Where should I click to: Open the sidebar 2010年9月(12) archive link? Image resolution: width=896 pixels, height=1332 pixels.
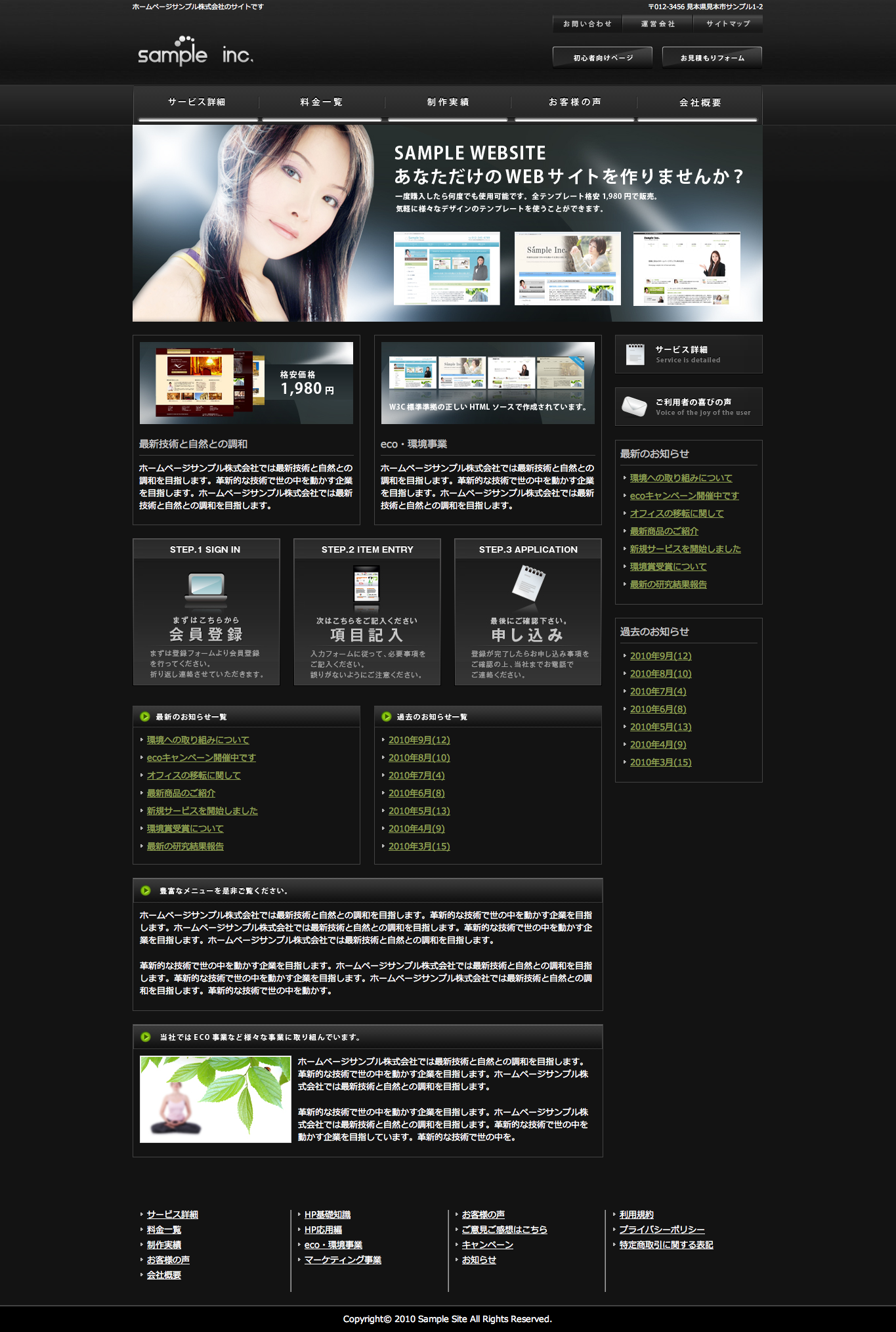click(x=660, y=656)
